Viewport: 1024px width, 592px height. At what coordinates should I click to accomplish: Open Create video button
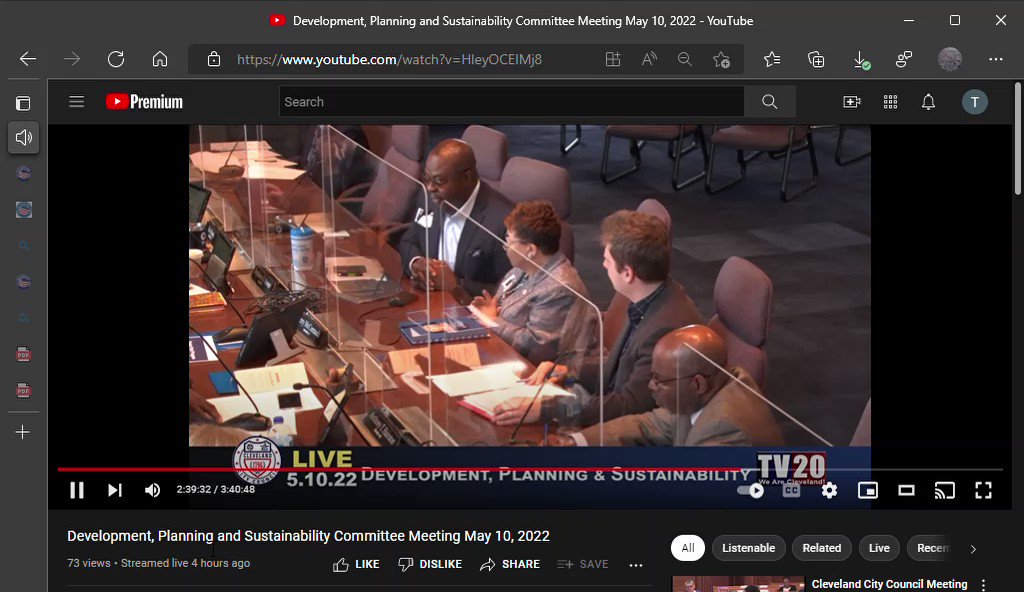(x=852, y=101)
